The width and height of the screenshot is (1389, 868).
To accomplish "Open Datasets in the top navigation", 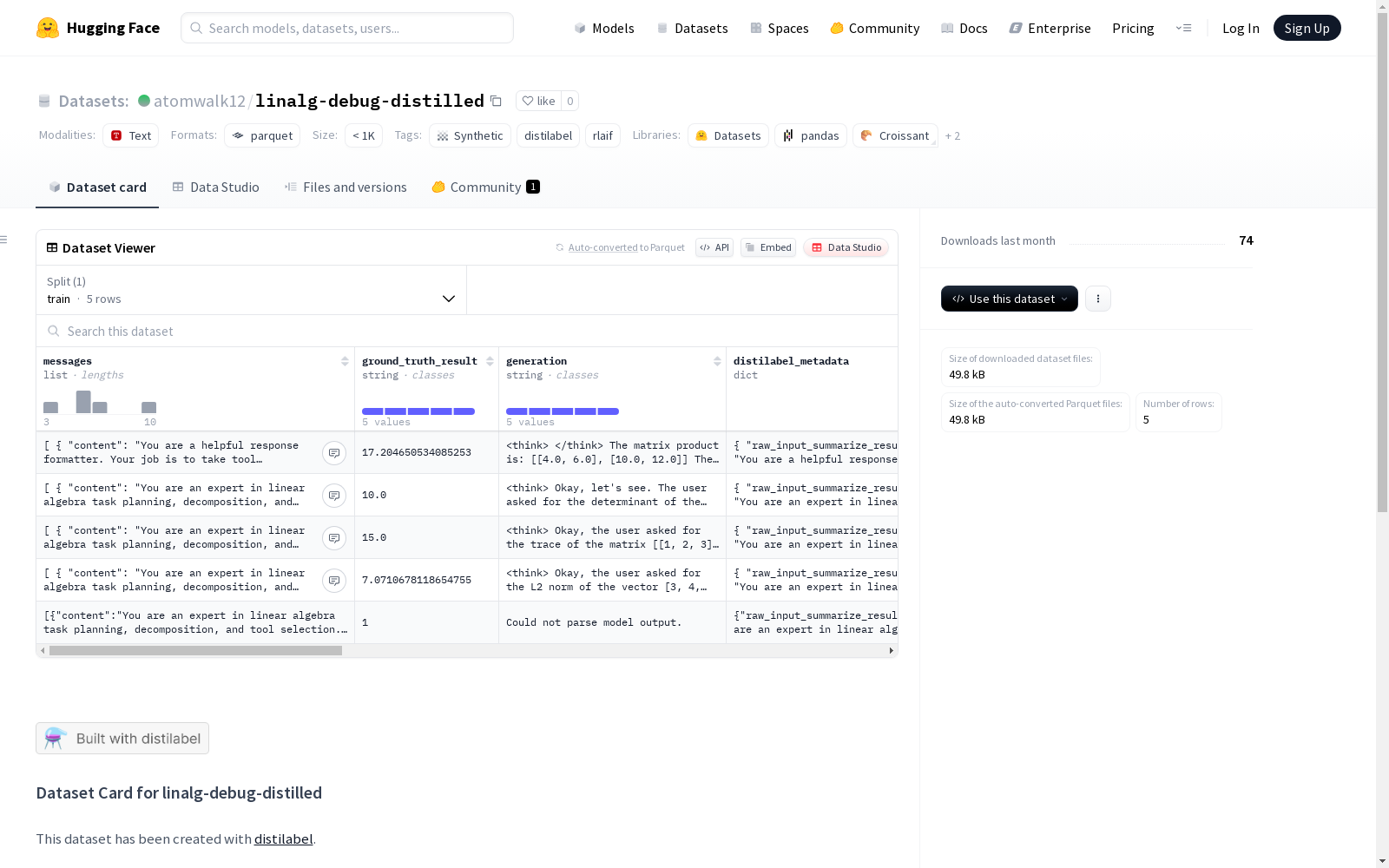I will click(x=692, y=28).
